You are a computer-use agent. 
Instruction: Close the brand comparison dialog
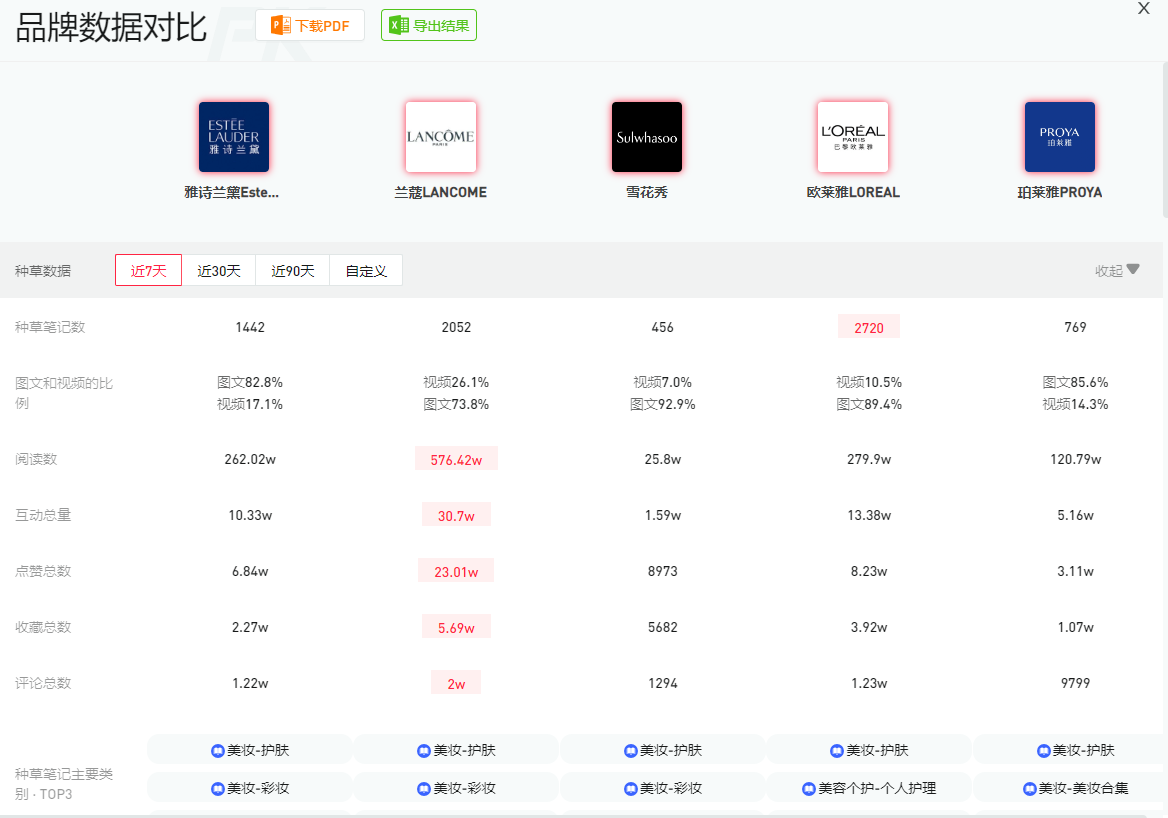[1143, 8]
